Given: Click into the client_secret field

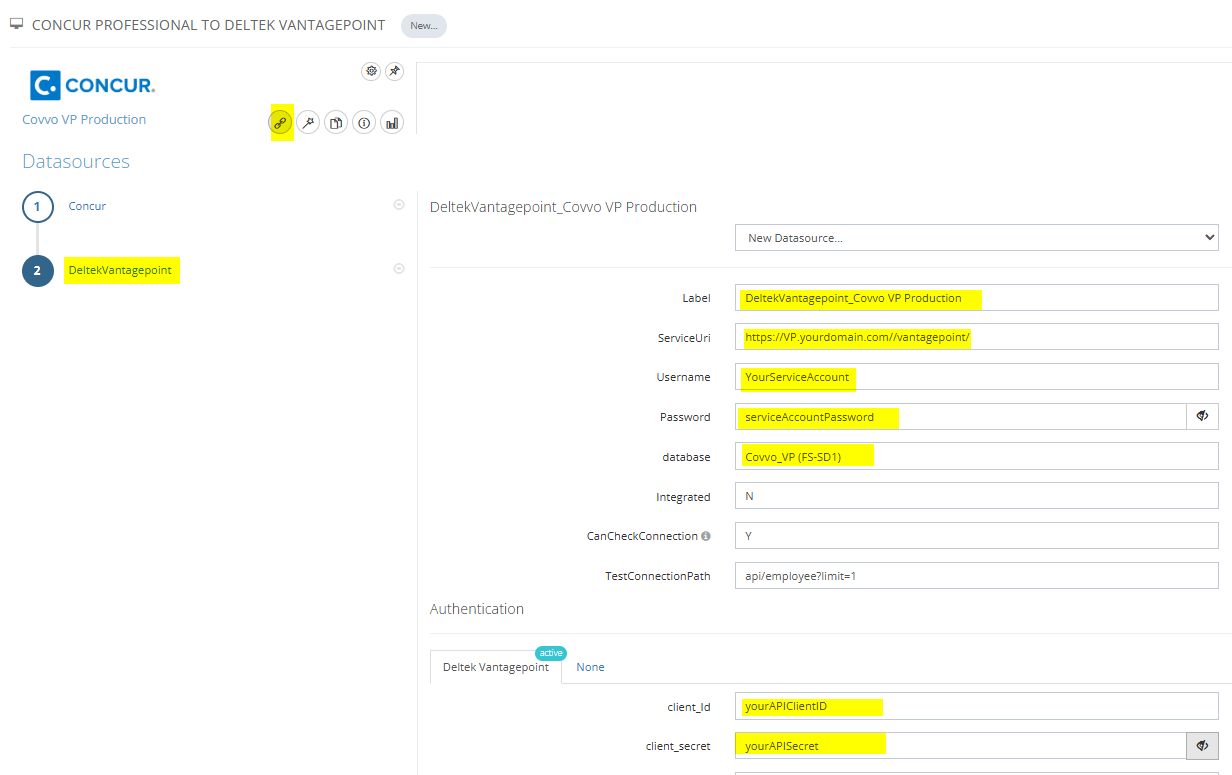Looking at the screenshot, I should click(961, 745).
